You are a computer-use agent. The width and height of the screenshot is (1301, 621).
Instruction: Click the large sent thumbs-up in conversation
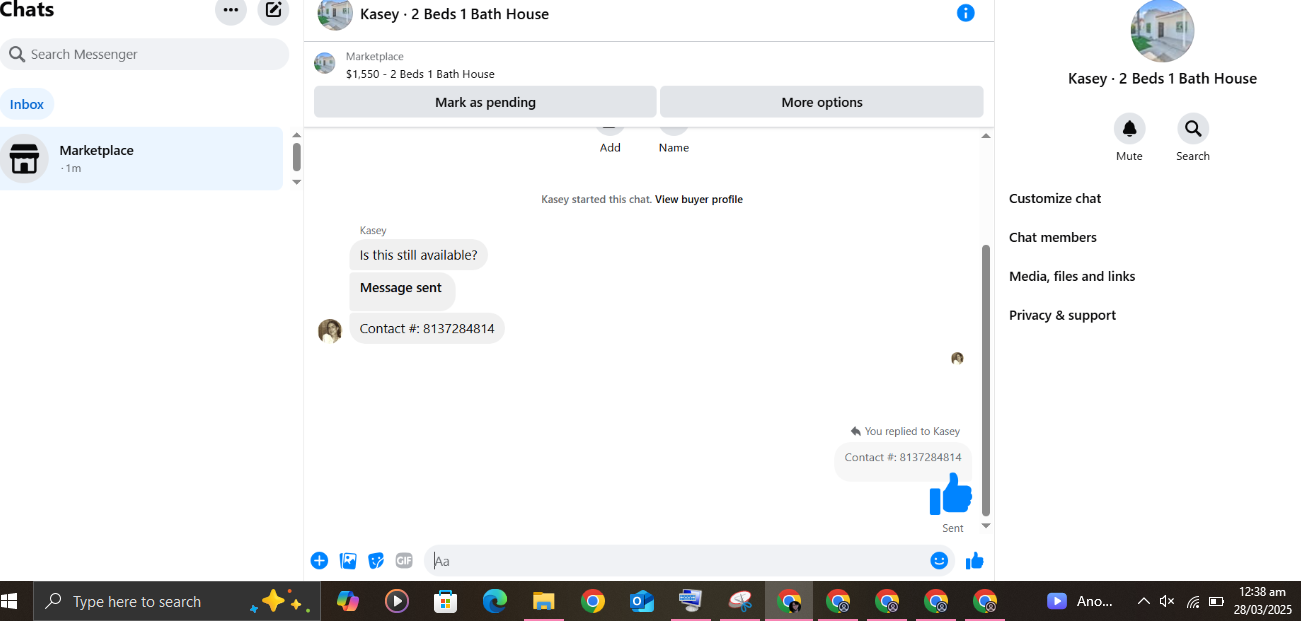tap(950, 494)
